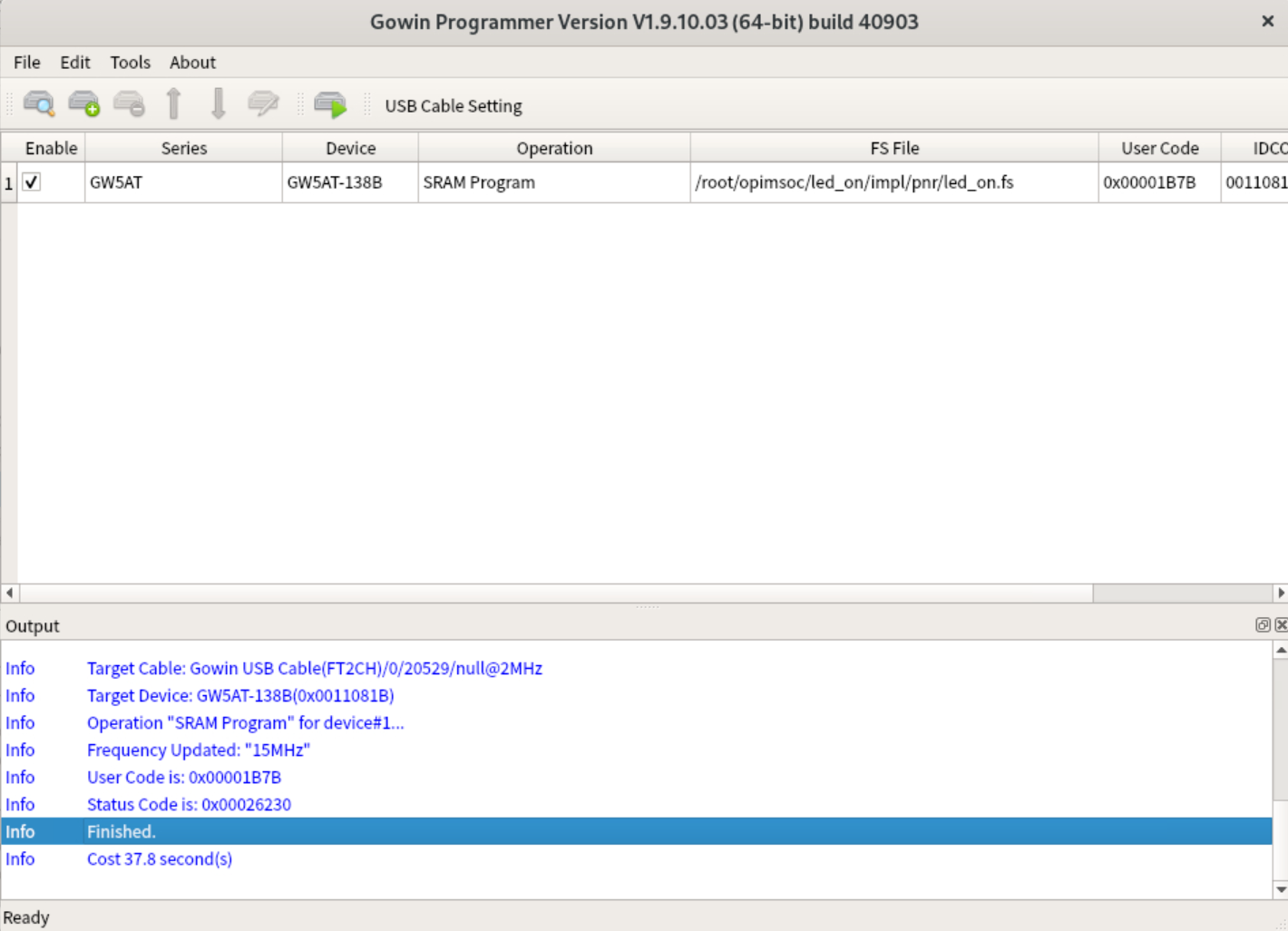Select the SRAM Program operation cell

point(554,182)
